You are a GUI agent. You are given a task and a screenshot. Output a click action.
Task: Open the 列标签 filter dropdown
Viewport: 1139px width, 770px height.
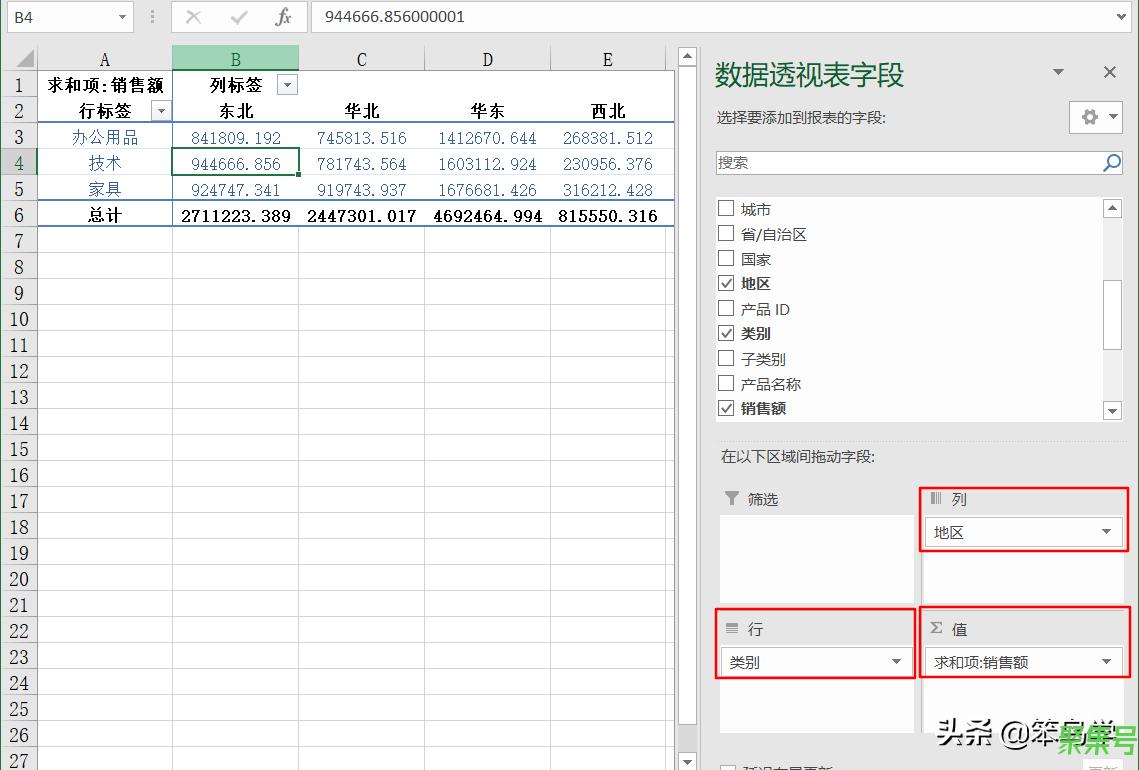coord(287,86)
